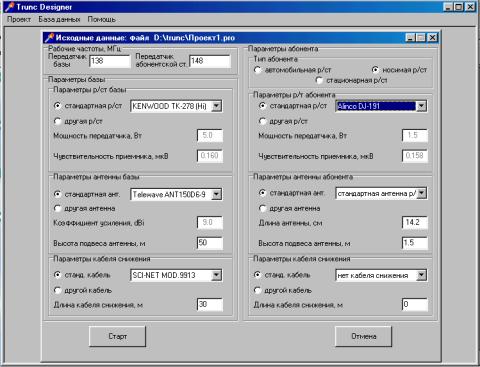Click base receiver sensitivity field 0.160
Viewport: 480px width, 367px height.
210,156
